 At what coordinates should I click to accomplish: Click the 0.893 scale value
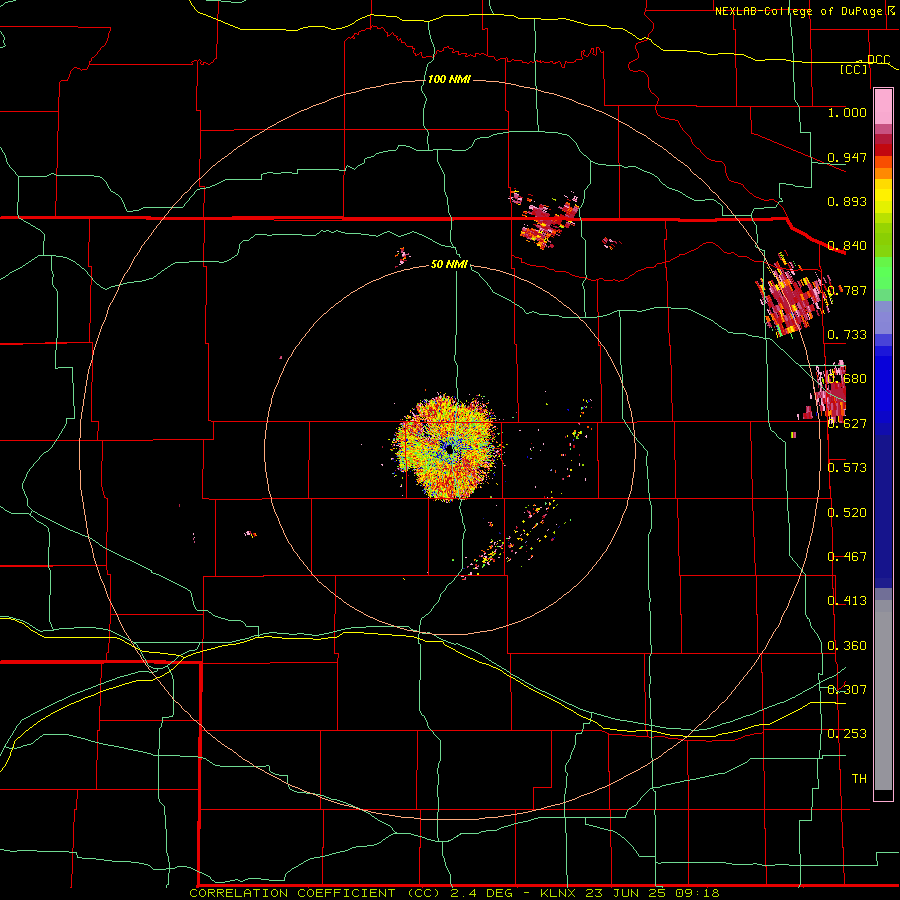coord(847,201)
